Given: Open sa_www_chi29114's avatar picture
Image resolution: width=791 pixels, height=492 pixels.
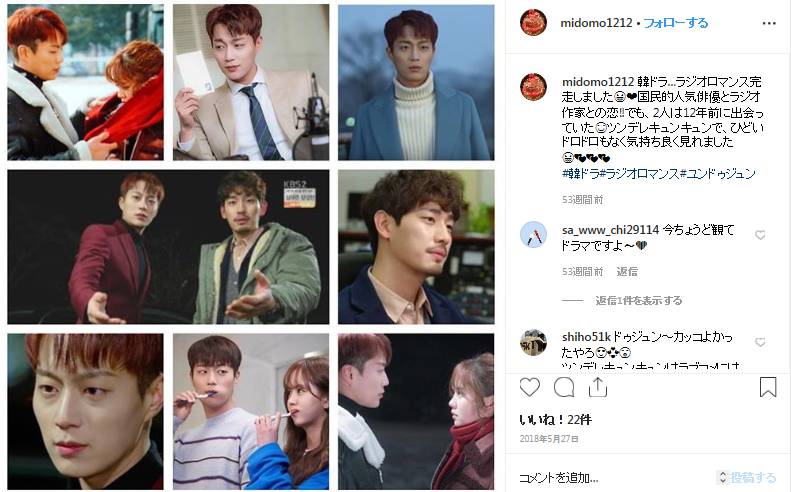Looking at the screenshot, I should [x=533, y=235].
